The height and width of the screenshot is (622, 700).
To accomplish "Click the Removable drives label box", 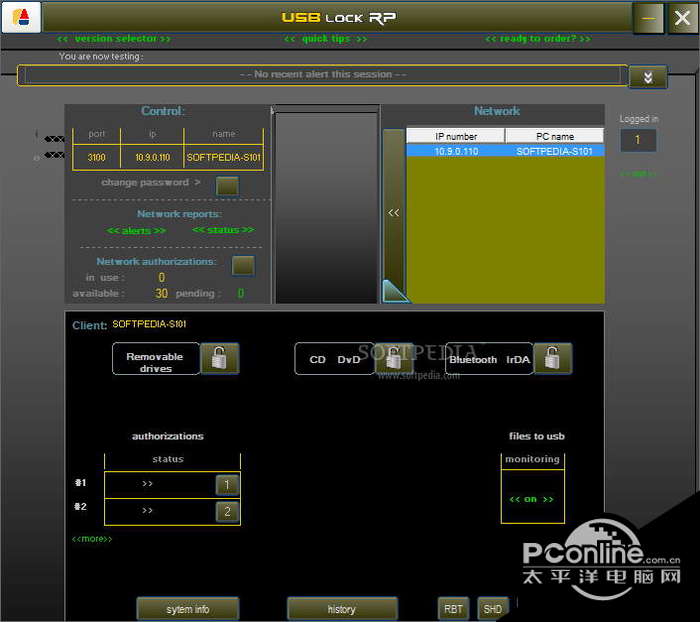I will pyautogui.click(x=155, y=359).
